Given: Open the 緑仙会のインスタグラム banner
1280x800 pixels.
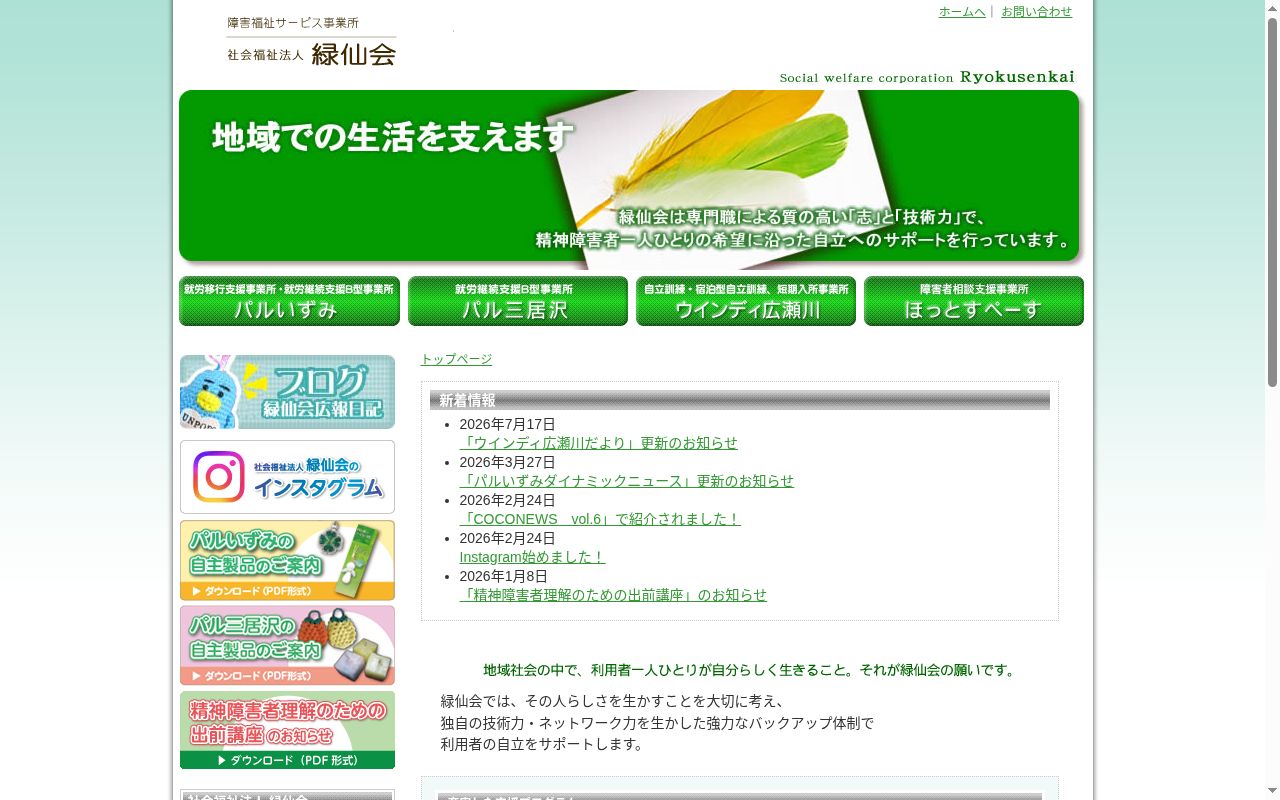Looking at the screenshot, I should [287, 477].
